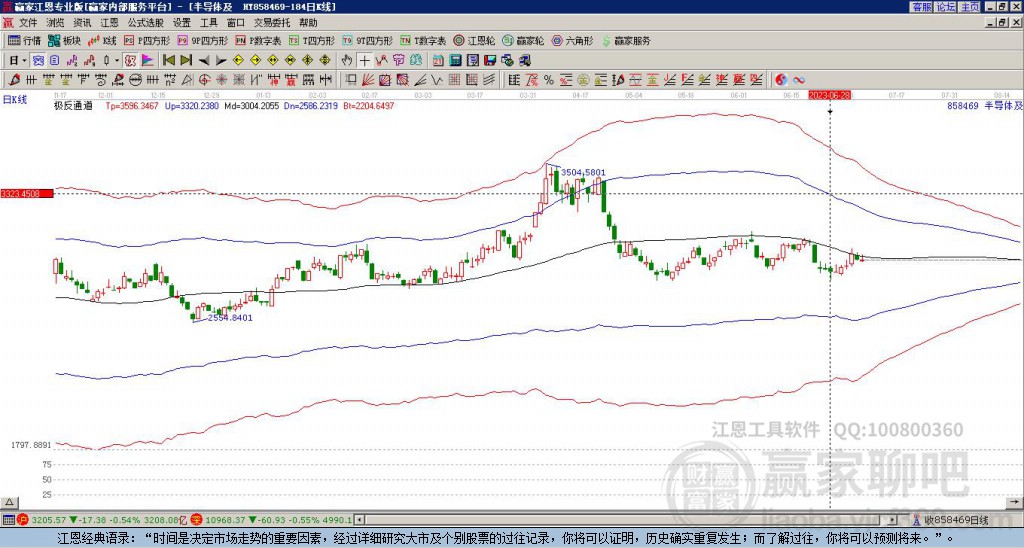Click the 主页 homepage button
This screenshot has height=548, width=1024.
point(970,7)
